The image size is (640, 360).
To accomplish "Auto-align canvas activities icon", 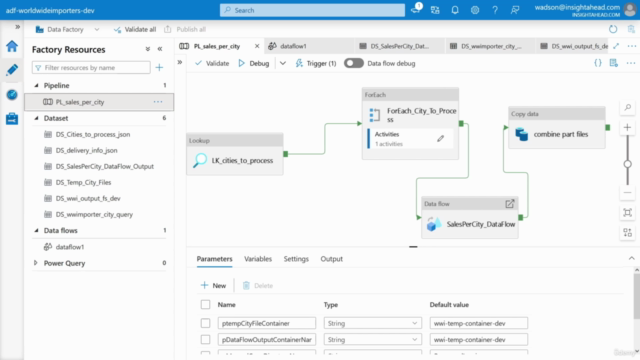I will coord(627,232).
